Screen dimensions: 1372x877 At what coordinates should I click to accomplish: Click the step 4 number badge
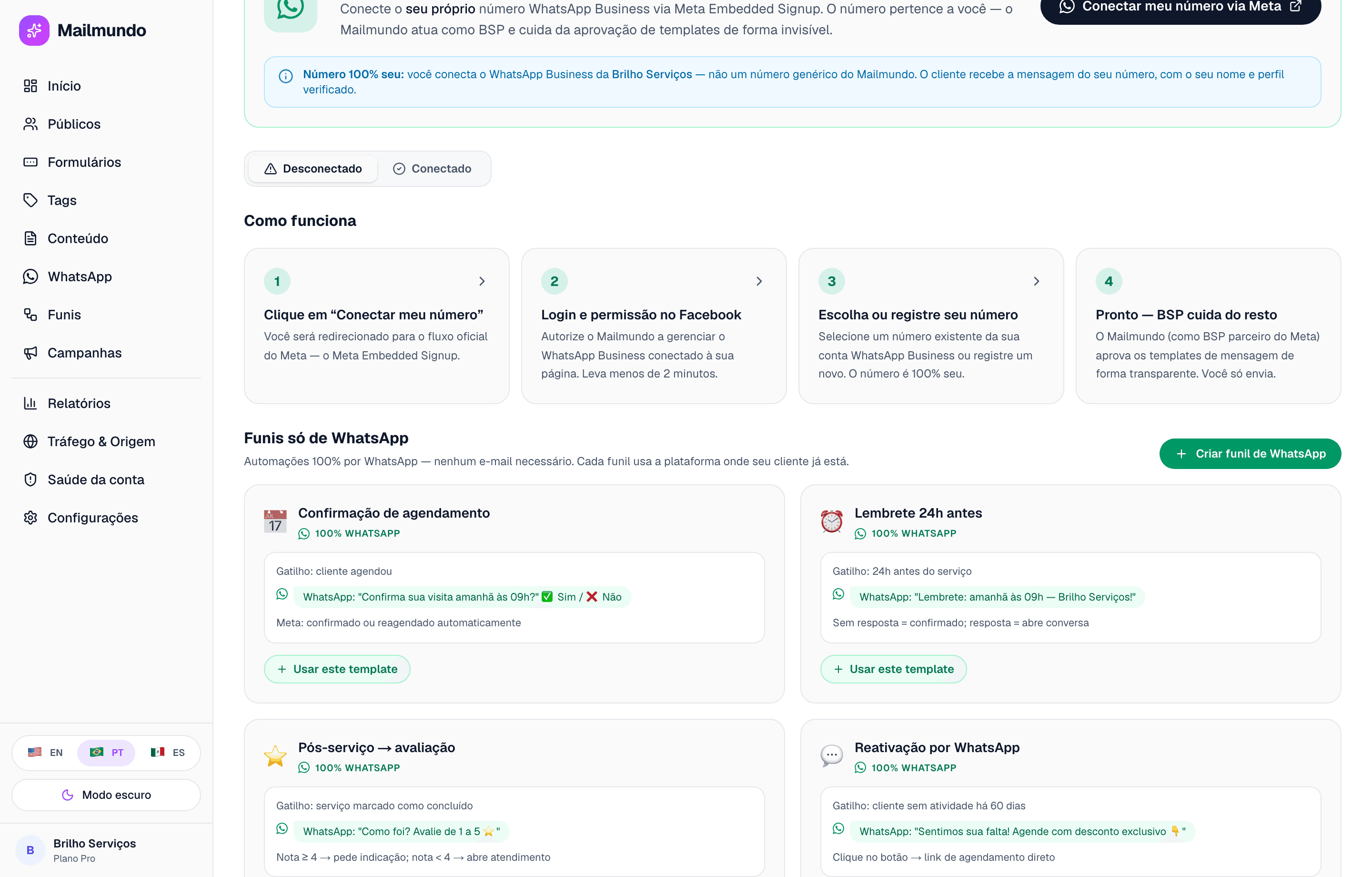pos(1109,281)
